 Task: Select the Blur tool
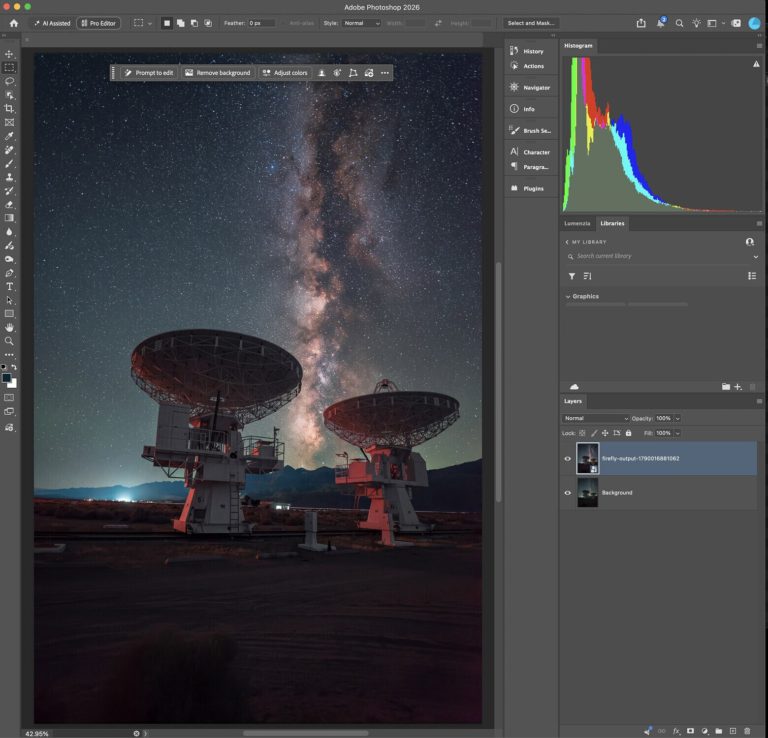pyautogui.click(x=9, y=232)
